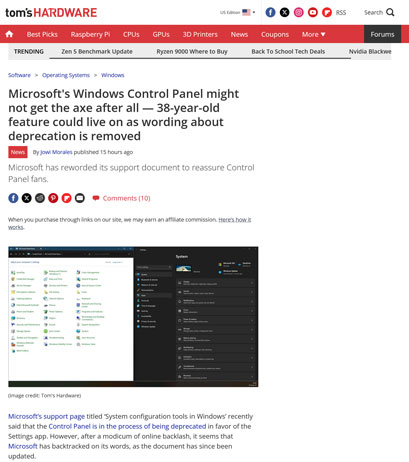Go to Windows breadcrumb
Viewport: 409px width, 462px height.
113,75
